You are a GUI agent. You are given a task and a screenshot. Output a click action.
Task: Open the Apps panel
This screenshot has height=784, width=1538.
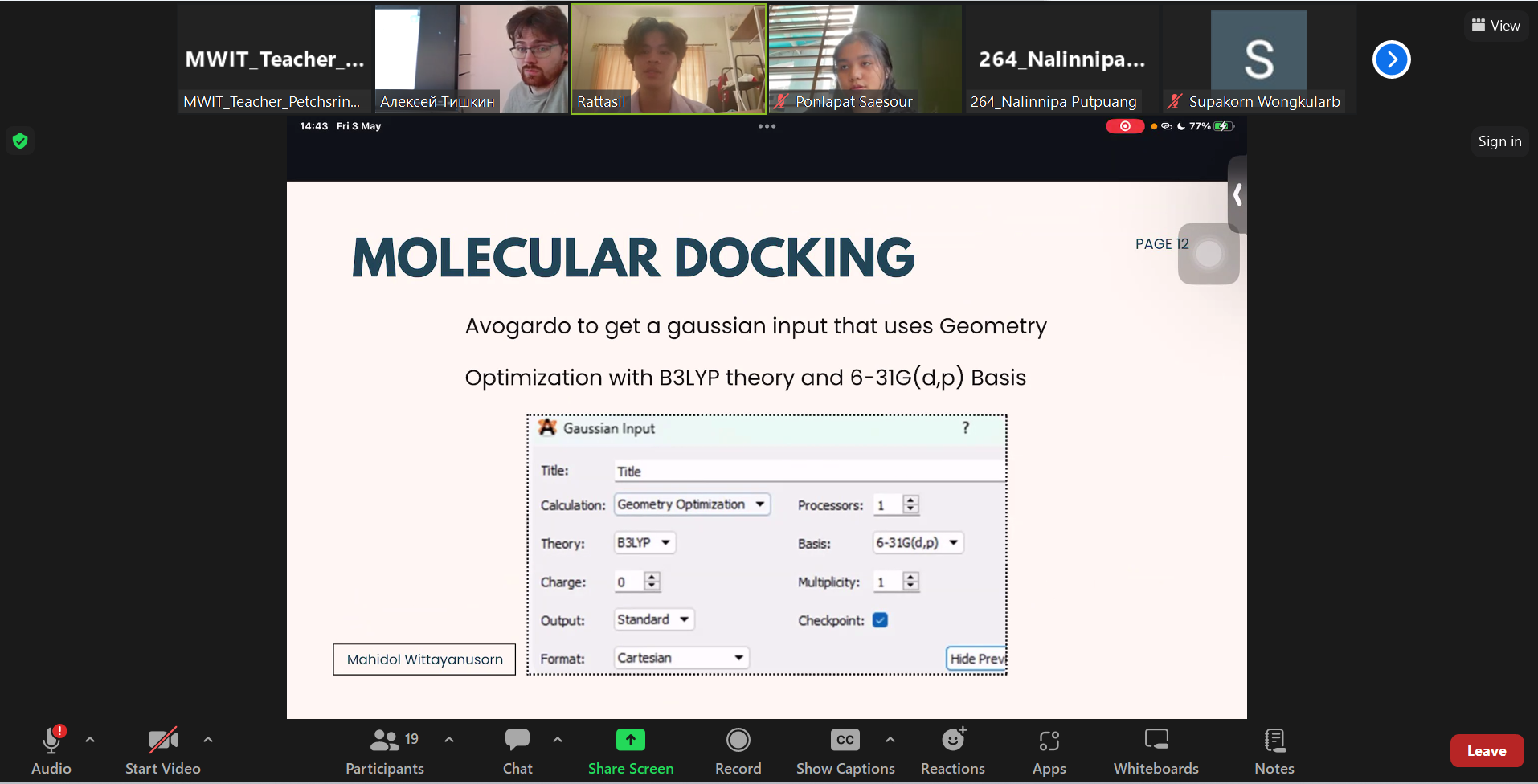1049,740
